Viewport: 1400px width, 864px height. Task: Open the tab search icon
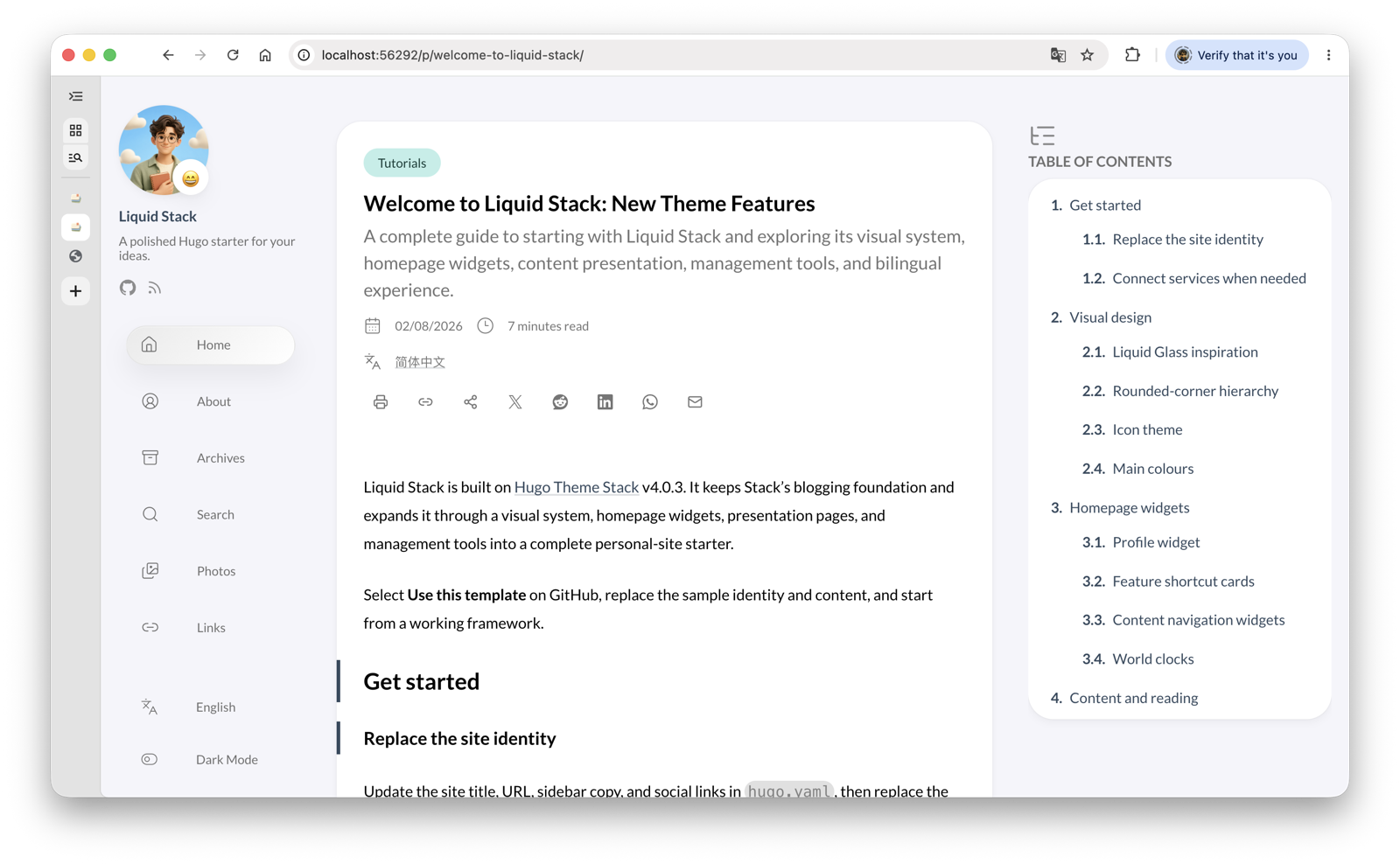point(76,158)
